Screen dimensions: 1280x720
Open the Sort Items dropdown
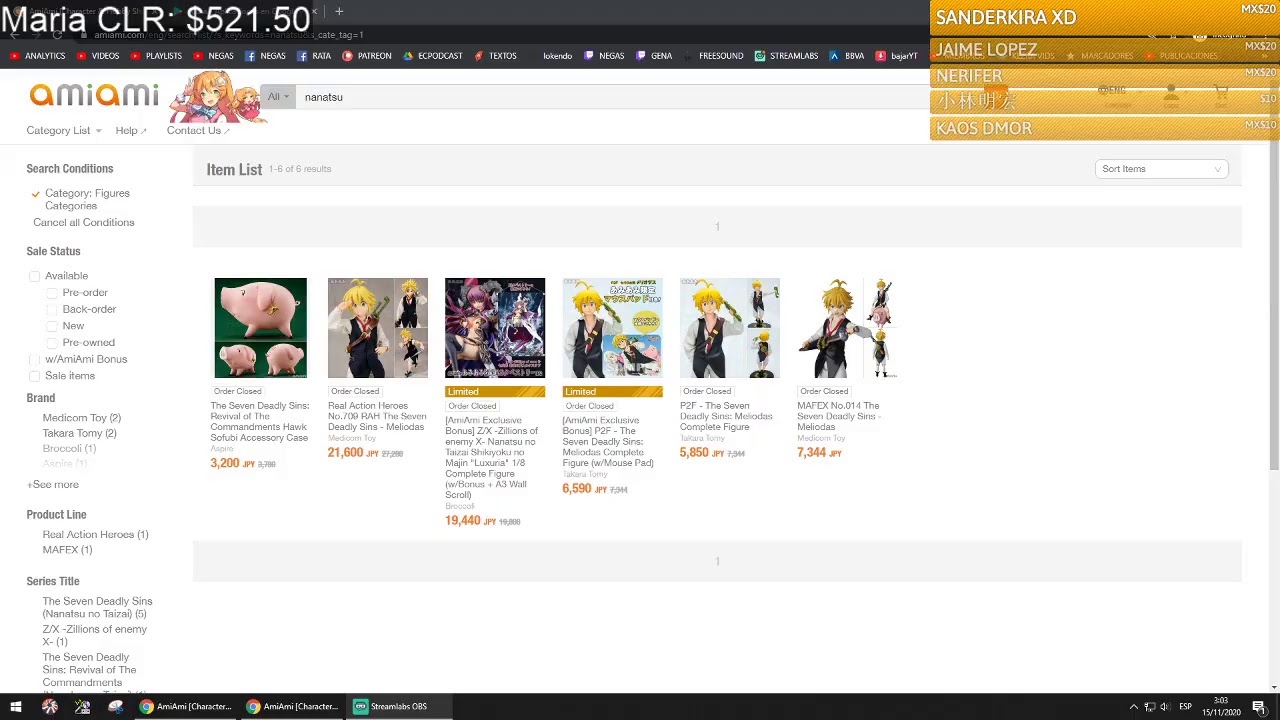(x=1162, y=169)
